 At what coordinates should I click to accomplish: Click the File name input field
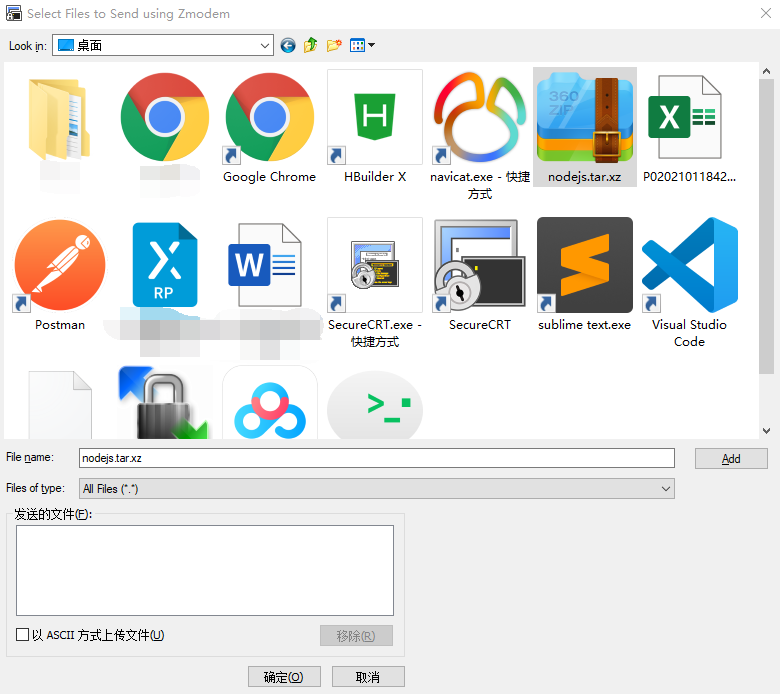coord(376,458)
